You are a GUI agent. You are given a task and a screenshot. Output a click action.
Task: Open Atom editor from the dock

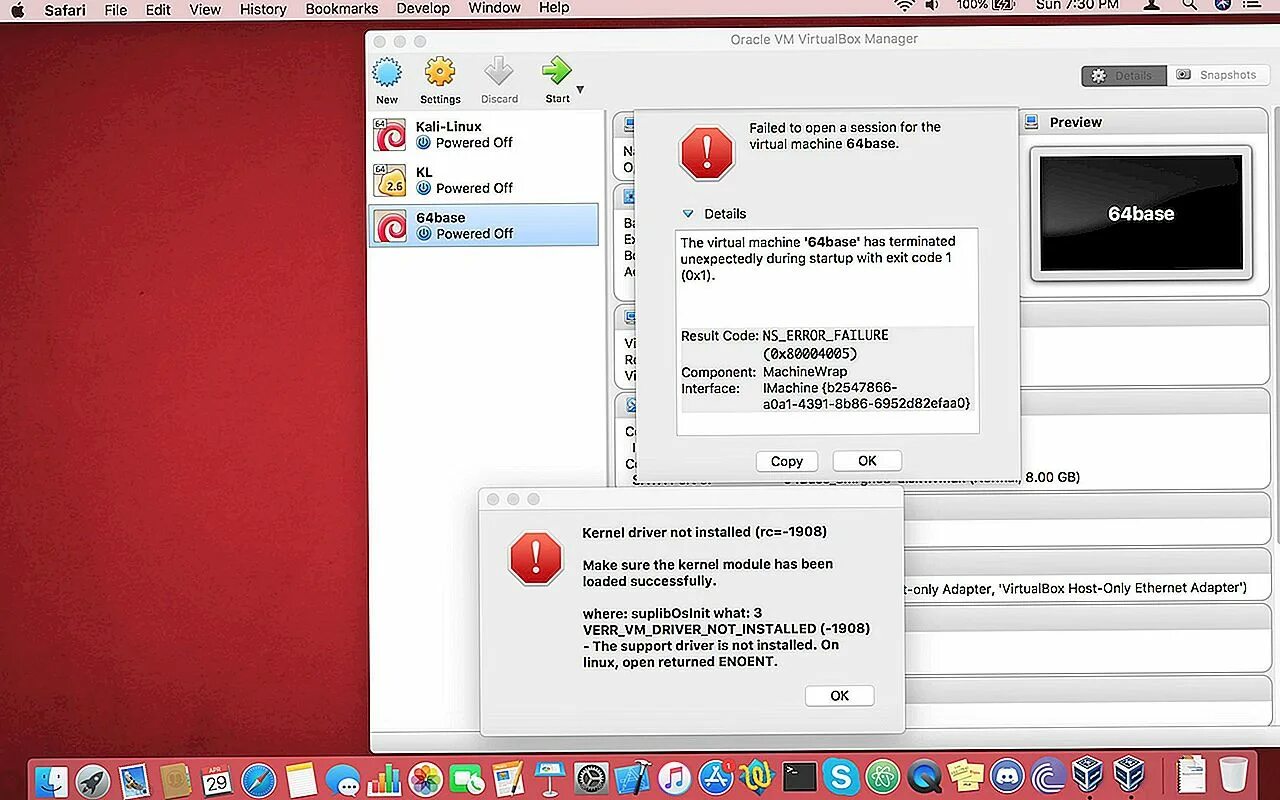click(x=883, y=777)
